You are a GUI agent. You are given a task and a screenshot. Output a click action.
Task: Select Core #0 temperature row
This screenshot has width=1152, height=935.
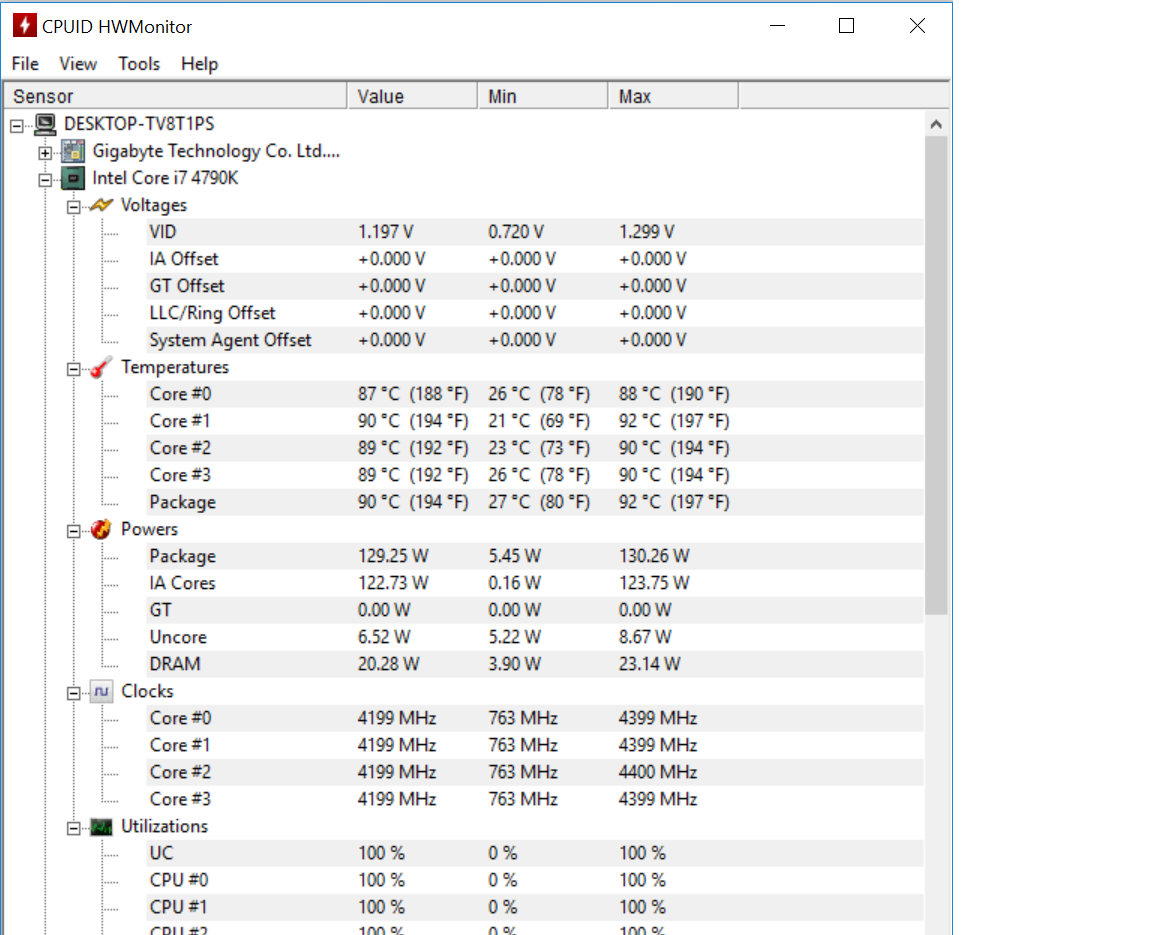535,394
